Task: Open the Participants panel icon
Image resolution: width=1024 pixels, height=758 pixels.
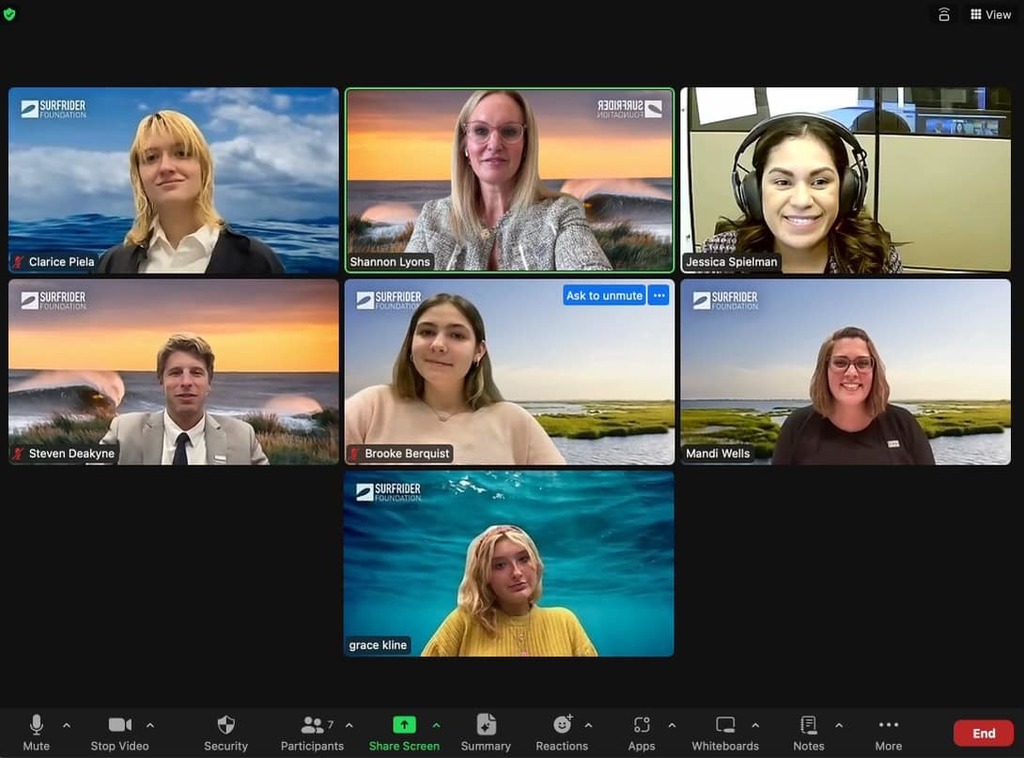Action: [312, 725]
